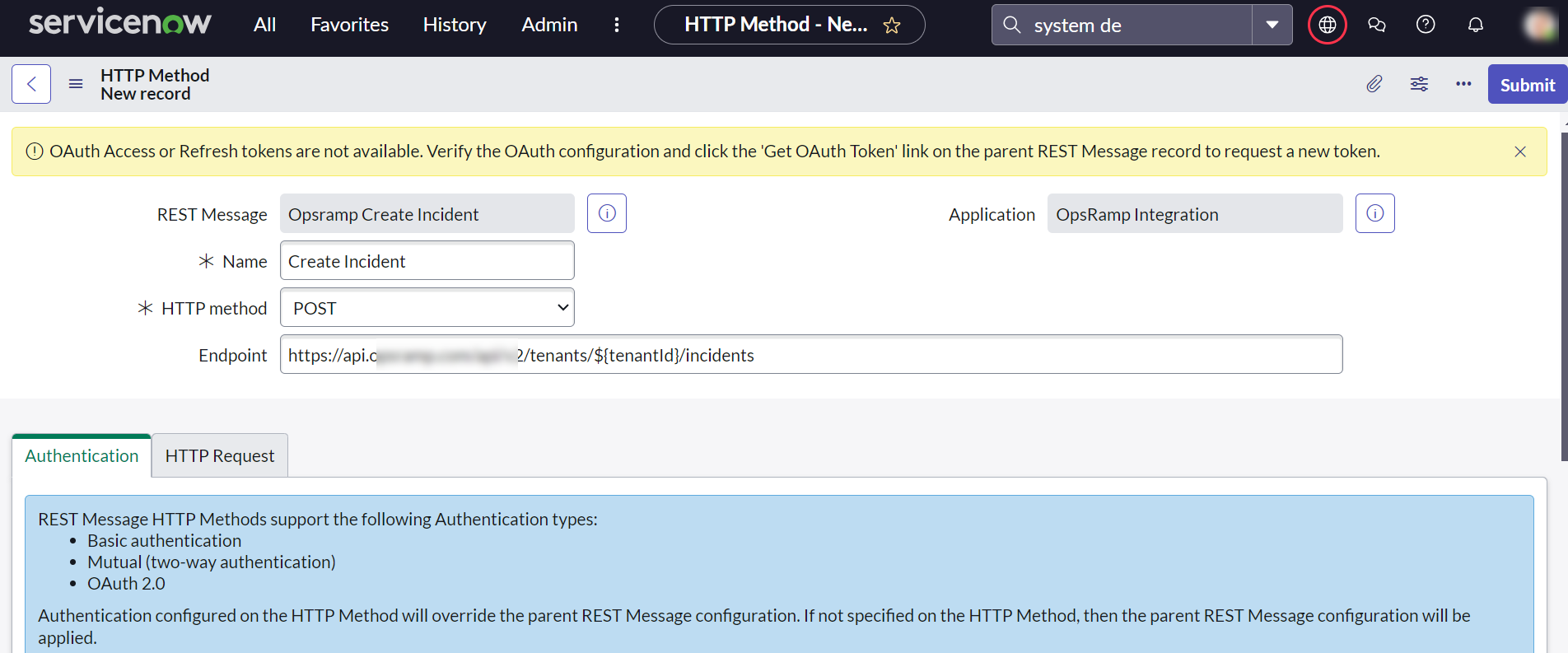Click the page vertical scrollbar
Screen dimensions: 1568x653
click(1564, 296)
